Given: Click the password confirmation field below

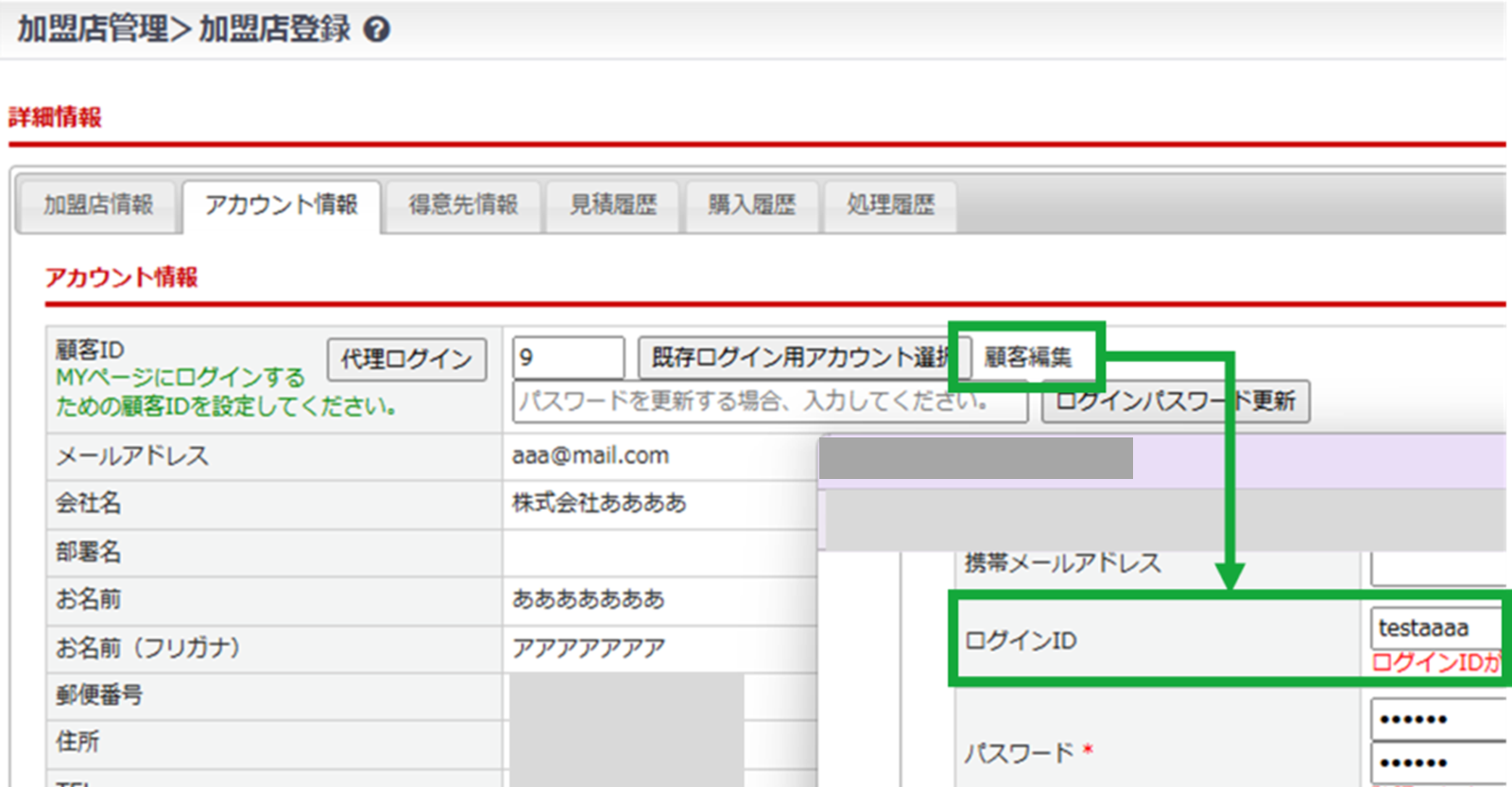Looking at the screenshot, I should click(x=1438, y=762).
